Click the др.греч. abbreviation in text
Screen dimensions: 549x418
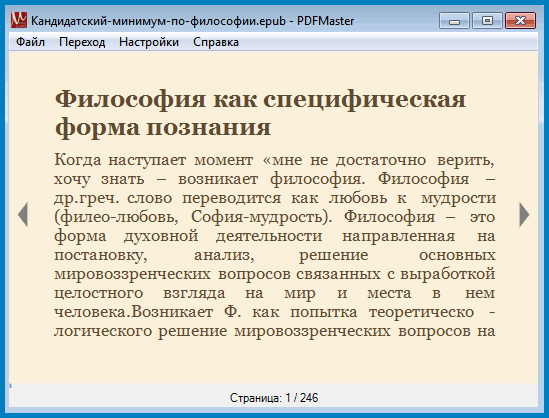point(86,198)
